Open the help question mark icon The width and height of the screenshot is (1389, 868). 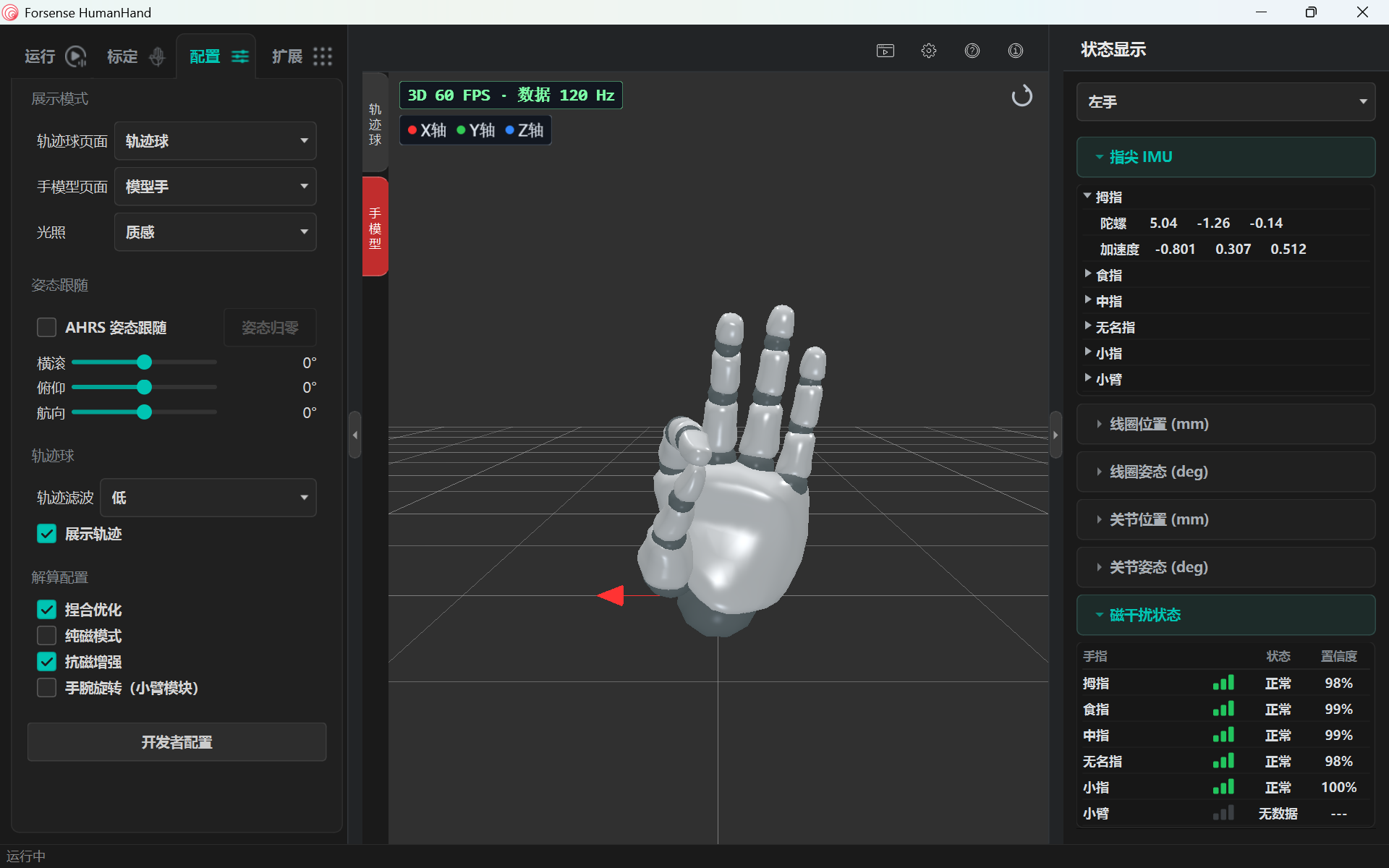(x=972, y=51)
